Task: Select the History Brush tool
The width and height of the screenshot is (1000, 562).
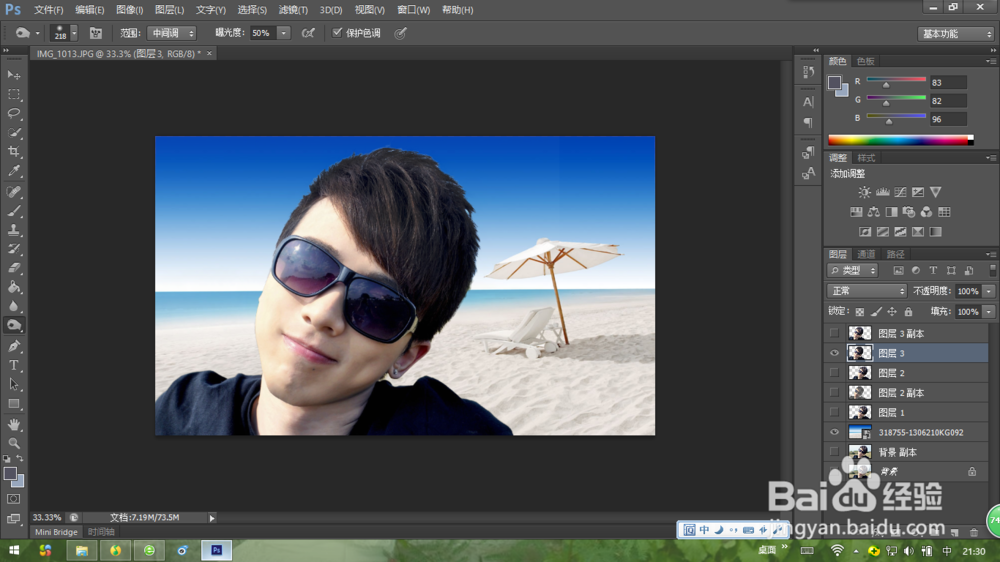Action: pyautogui.click(x=14, y=249)
